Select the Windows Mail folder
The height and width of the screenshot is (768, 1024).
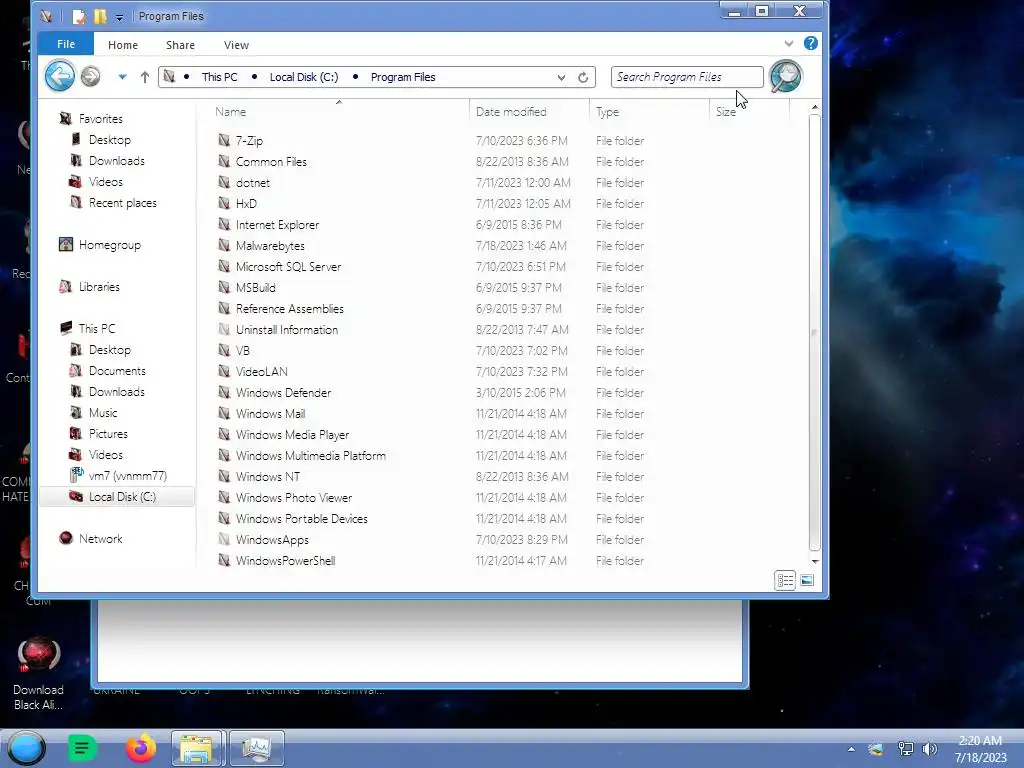pyautogui.click(x=270, y=413)
